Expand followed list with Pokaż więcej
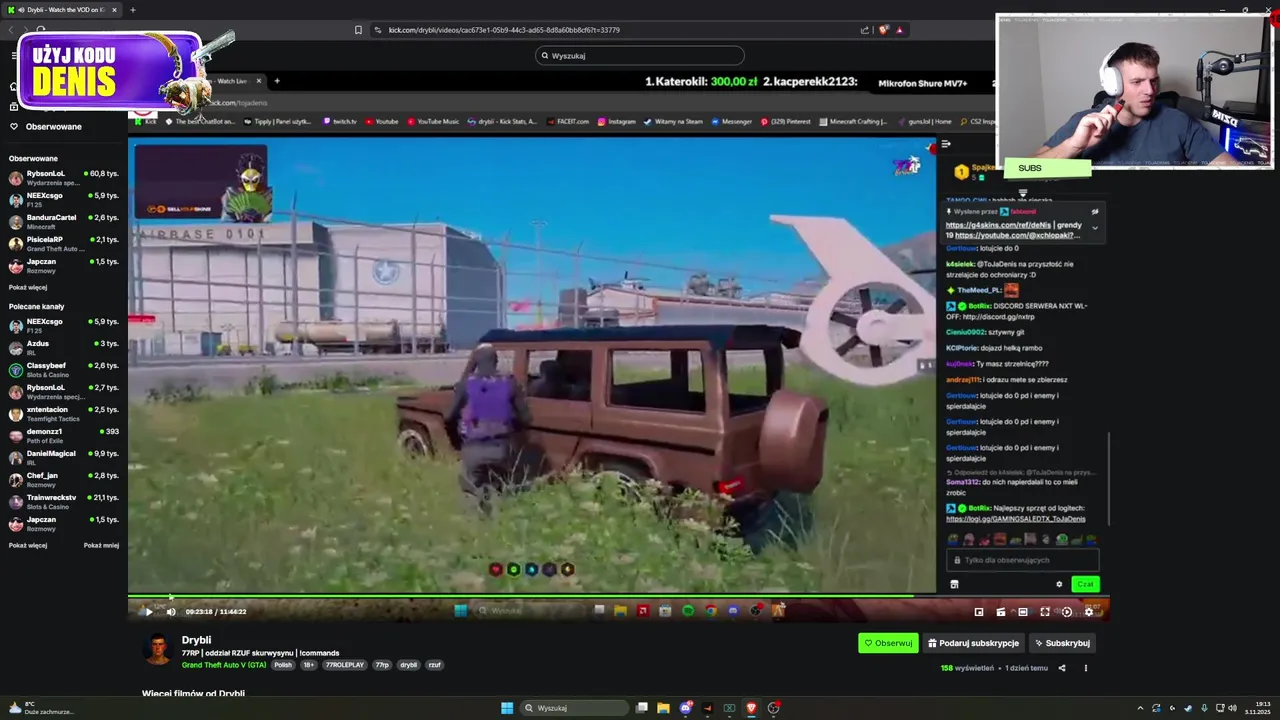Viewport: 1280px width, 720px height. 28,288
